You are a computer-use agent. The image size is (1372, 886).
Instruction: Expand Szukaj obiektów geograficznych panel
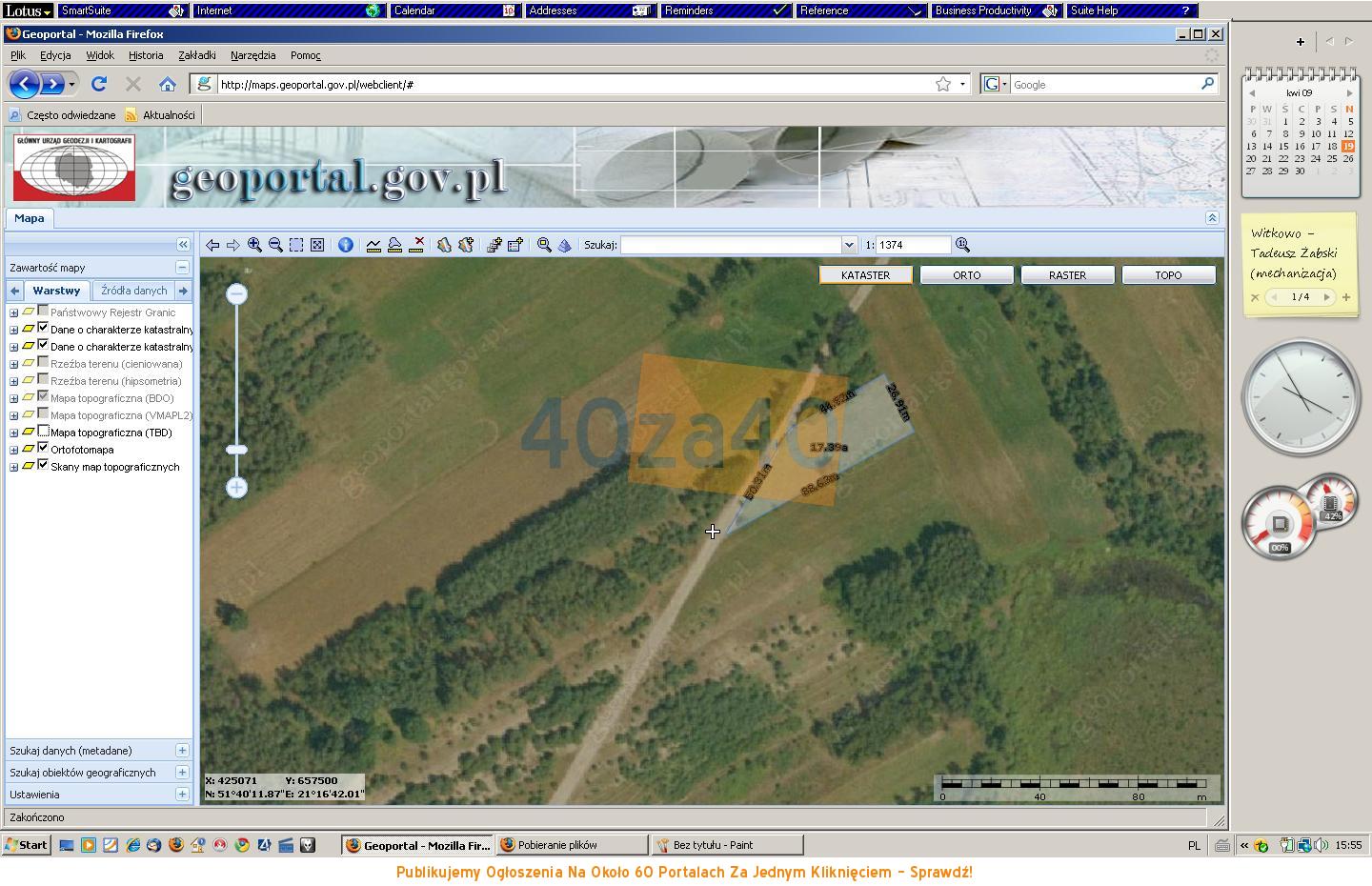pyautogui.click(x=182, y=773)
